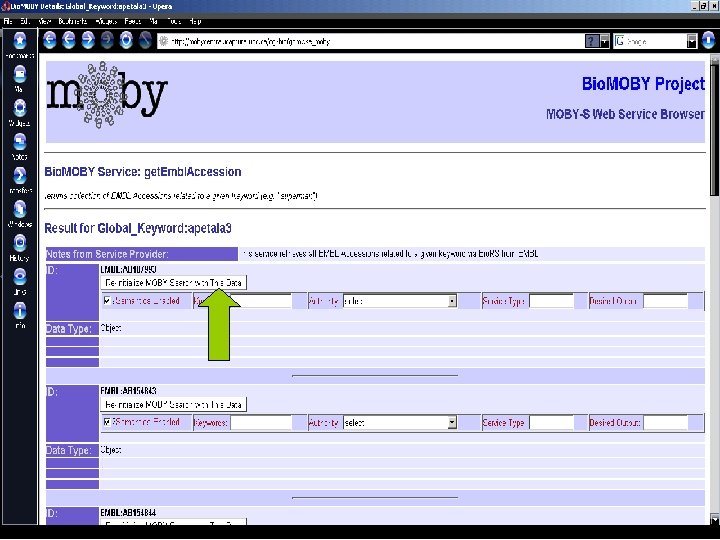The height and width of the screenshot is (540, 720).
Task: Focus Keywords field in the EMBL:AB154843 row
Action: (x=261, y=423)
